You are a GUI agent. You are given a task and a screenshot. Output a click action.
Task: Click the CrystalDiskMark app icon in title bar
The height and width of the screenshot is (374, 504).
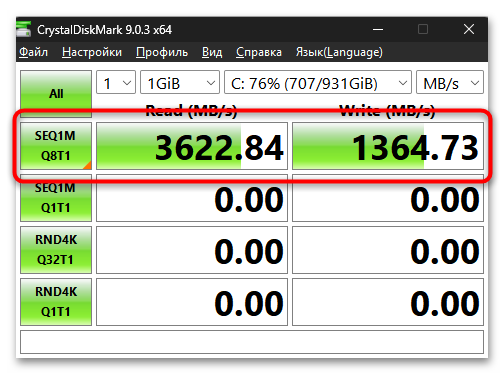click(x=24, y=29)
